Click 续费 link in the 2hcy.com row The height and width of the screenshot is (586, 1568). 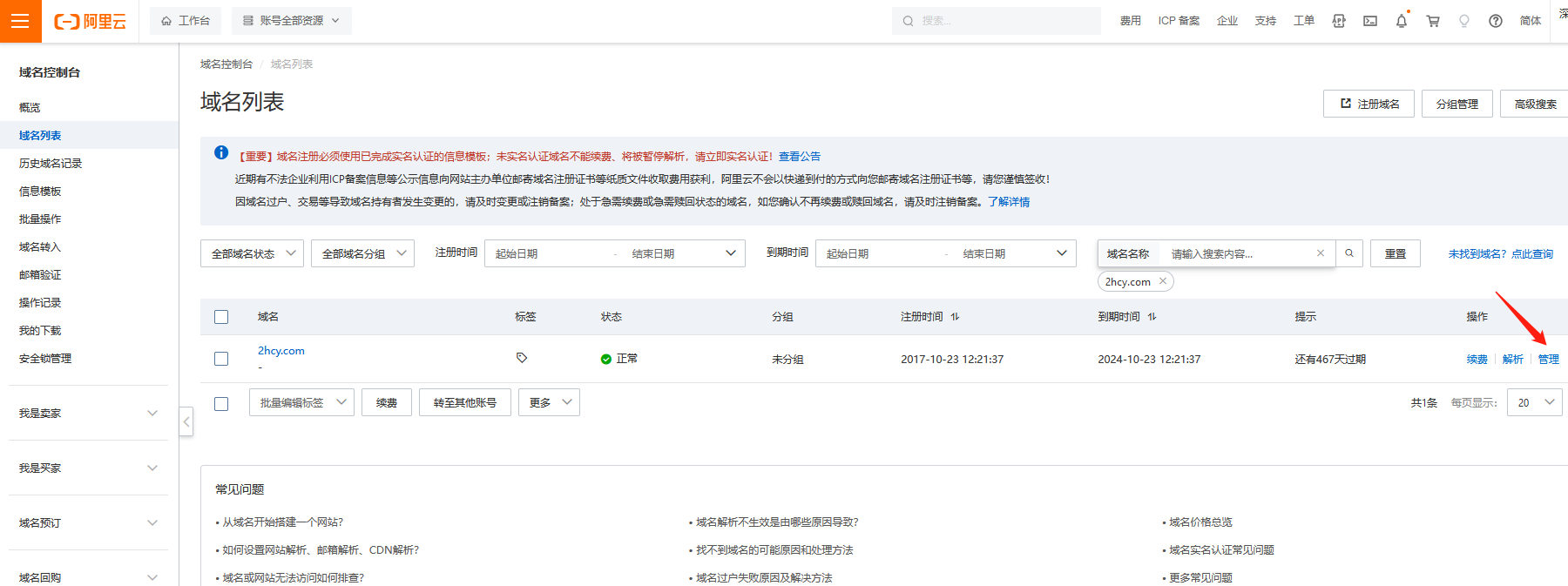[x=1477, y=359]
